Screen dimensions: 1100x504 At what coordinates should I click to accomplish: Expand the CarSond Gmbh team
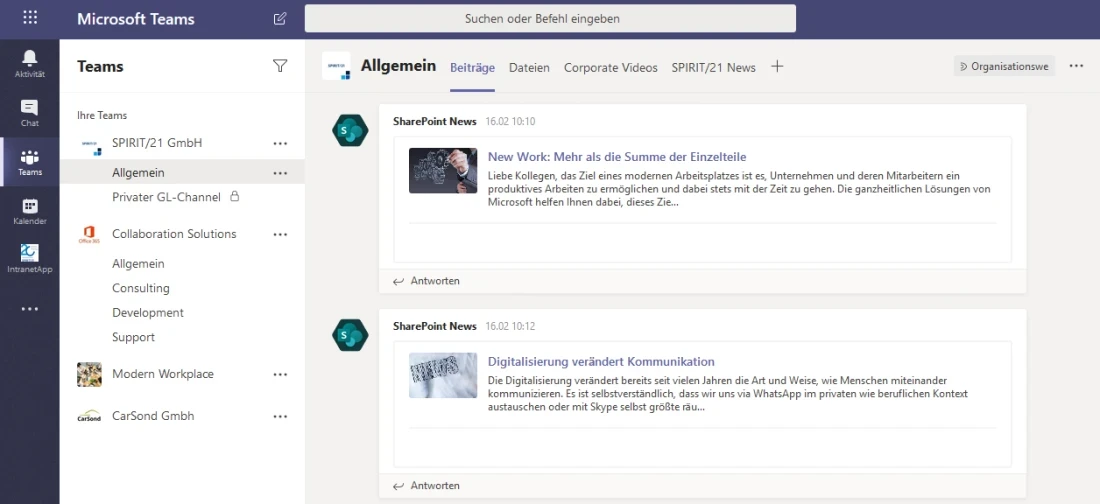[x=153, y=416]
